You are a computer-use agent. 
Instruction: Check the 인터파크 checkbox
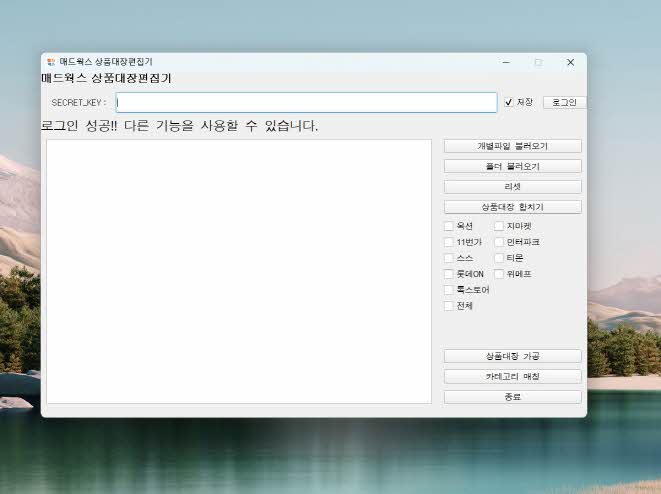[x=499, y=242]
